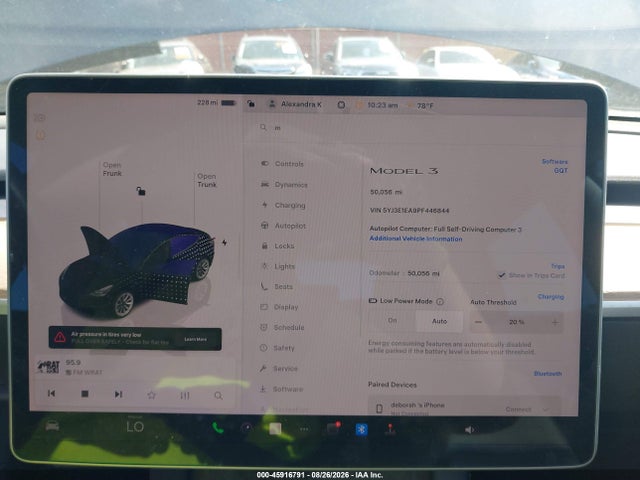Viewport: 640px width, 480px height.
Task: Open the Service menu
Action: [x=278, y=369]
